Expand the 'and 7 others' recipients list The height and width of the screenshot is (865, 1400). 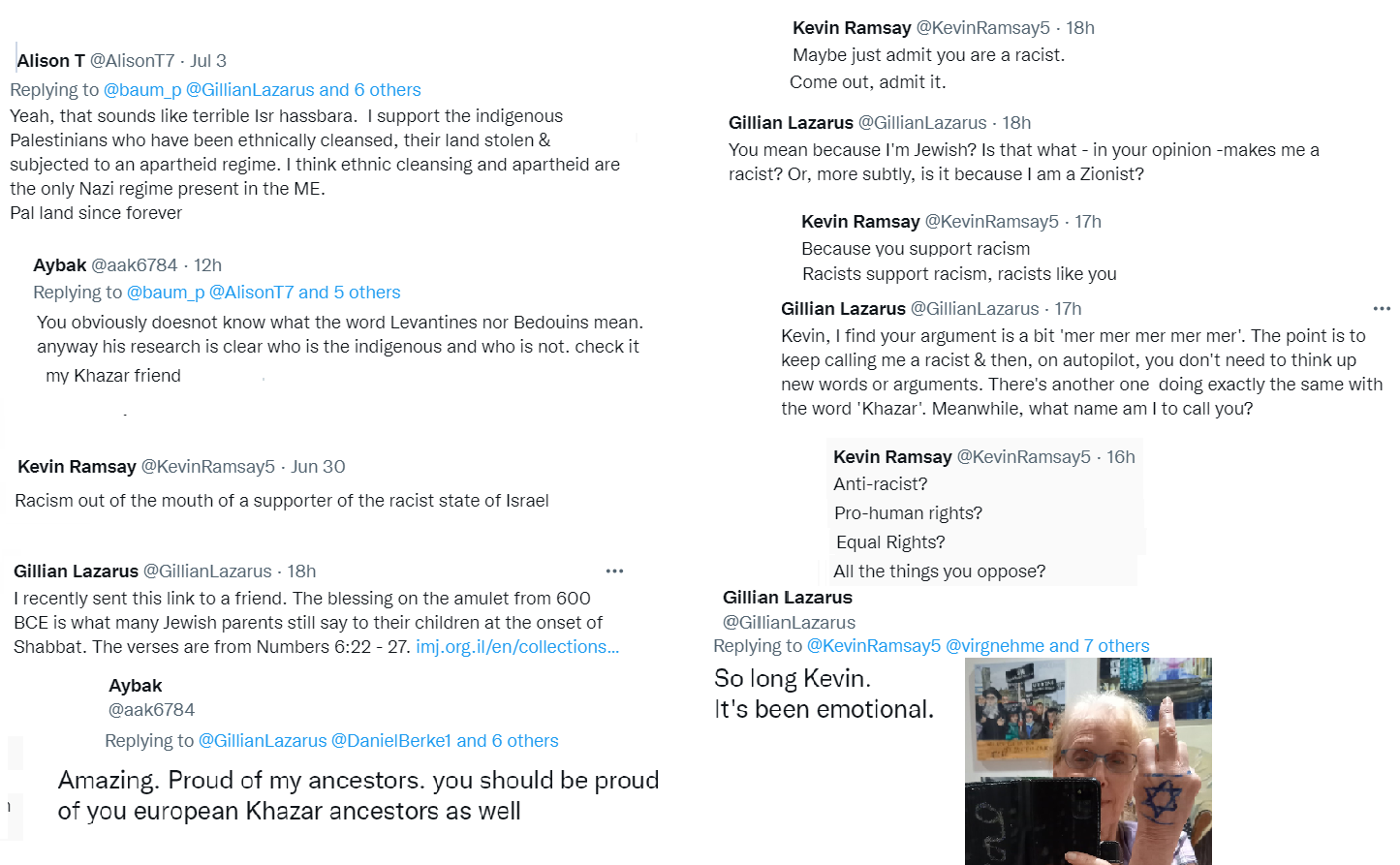tap(1099, 646)
